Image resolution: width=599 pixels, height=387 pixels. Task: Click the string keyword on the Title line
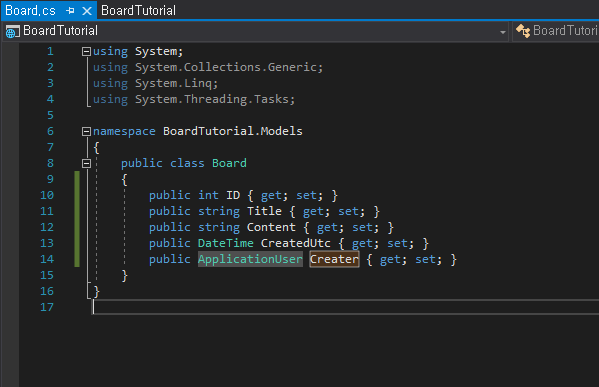[x=219, y=211]
